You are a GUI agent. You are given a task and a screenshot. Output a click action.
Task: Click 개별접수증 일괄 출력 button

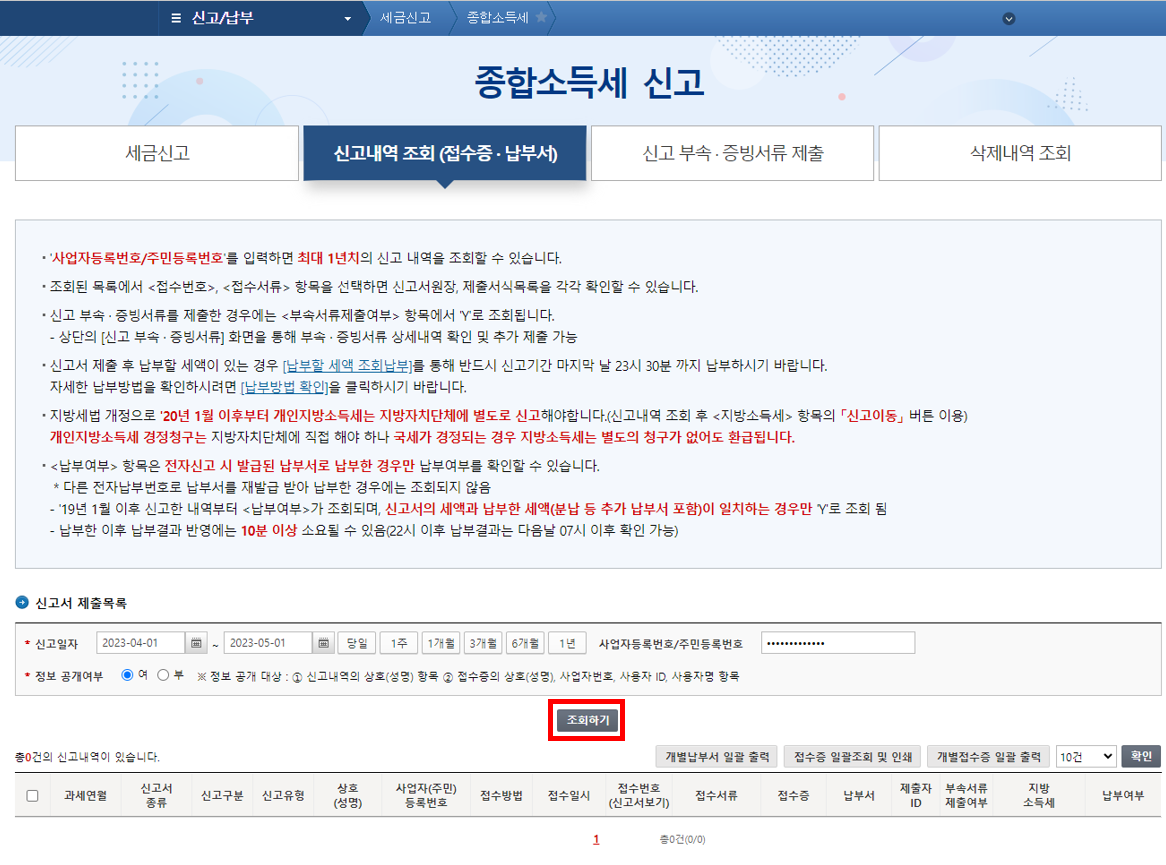(988, 756)
